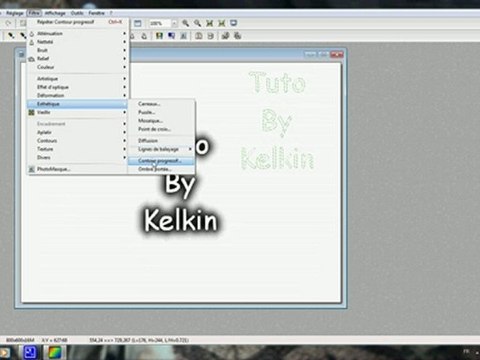Expand the Couleur submenu
The height and width of the screenshot is (360, 480).
pyautogui.click(x=77, y=67)
